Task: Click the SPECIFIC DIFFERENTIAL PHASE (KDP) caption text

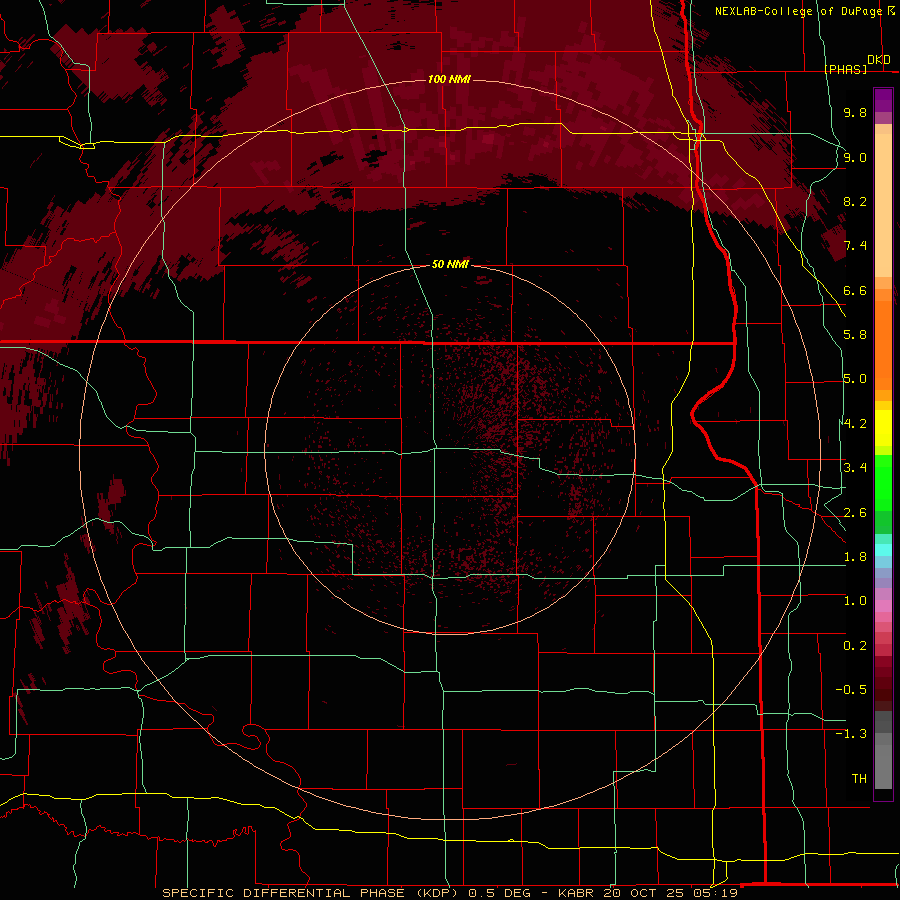Action: 308,893
